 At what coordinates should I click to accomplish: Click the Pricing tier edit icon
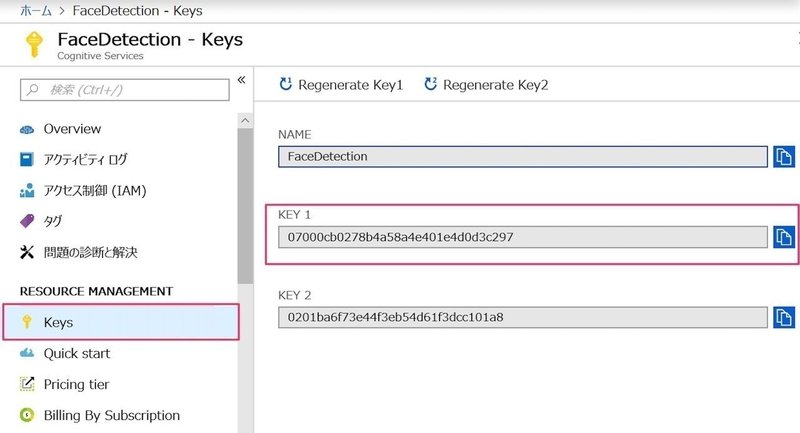(x=27, y=384)
